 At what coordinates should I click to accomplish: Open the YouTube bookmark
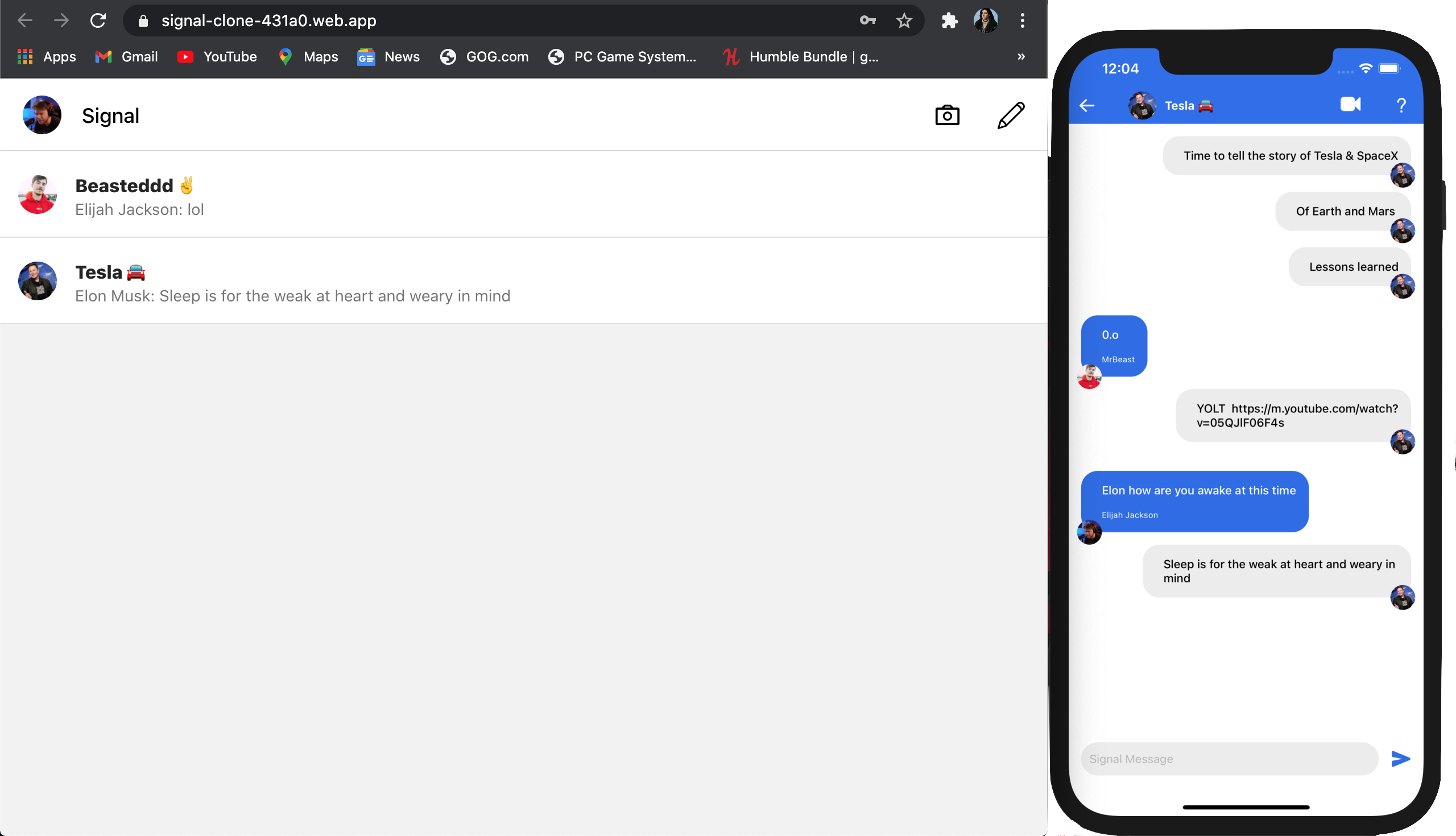tap(217, 56)
